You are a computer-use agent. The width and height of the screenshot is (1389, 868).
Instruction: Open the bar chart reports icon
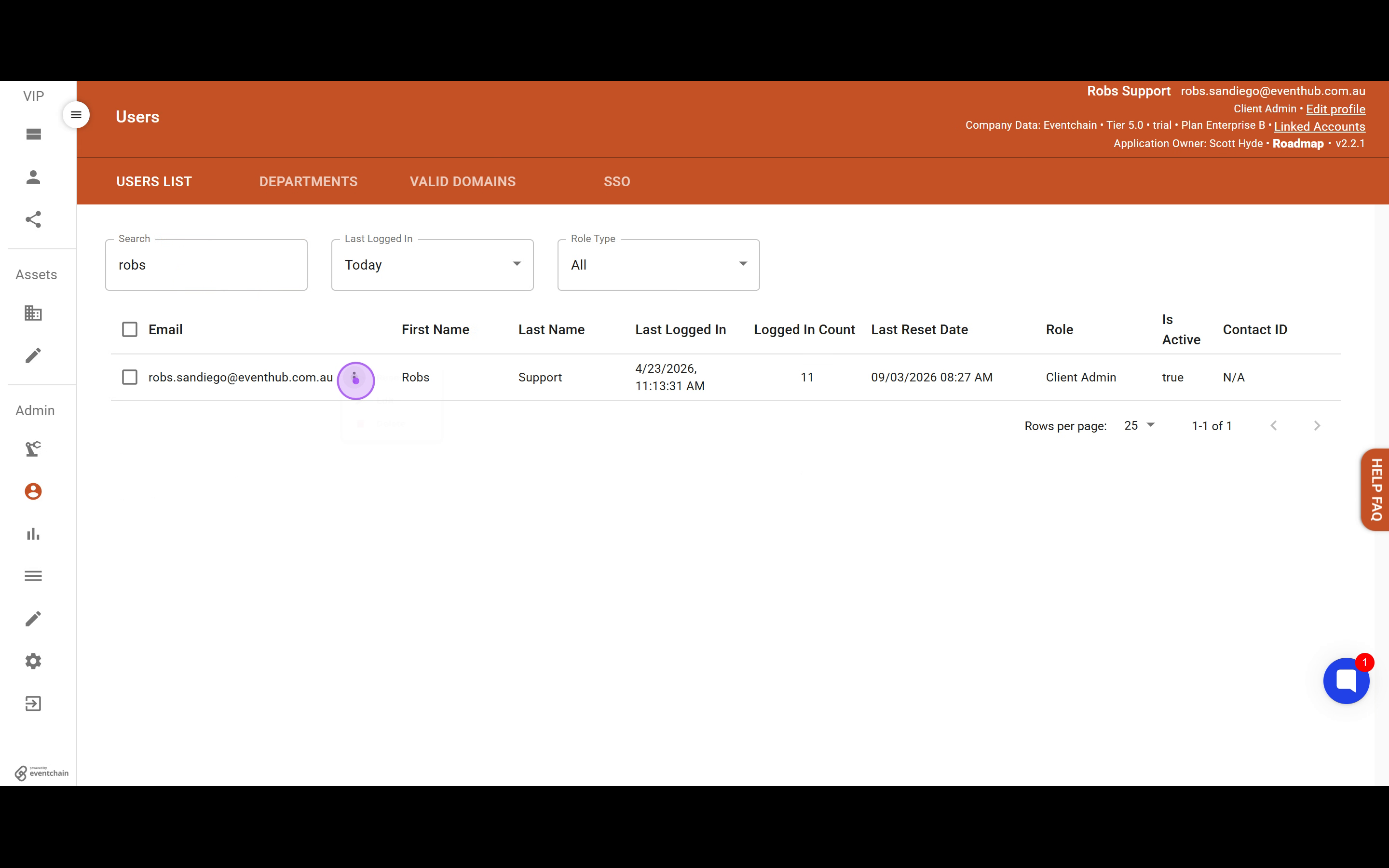click(x=33, y=534)
